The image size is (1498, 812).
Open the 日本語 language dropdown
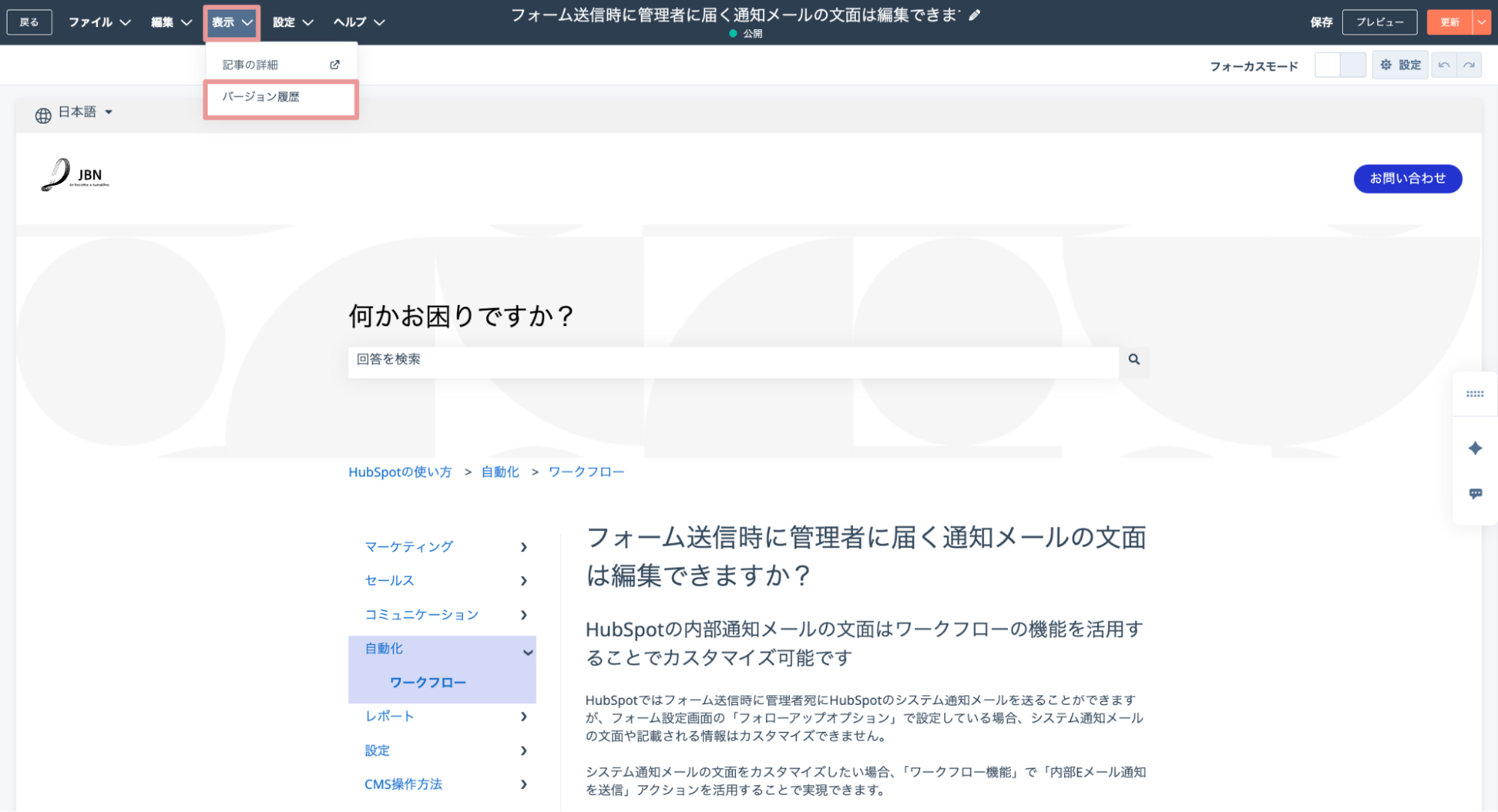(x=75, y=112)
